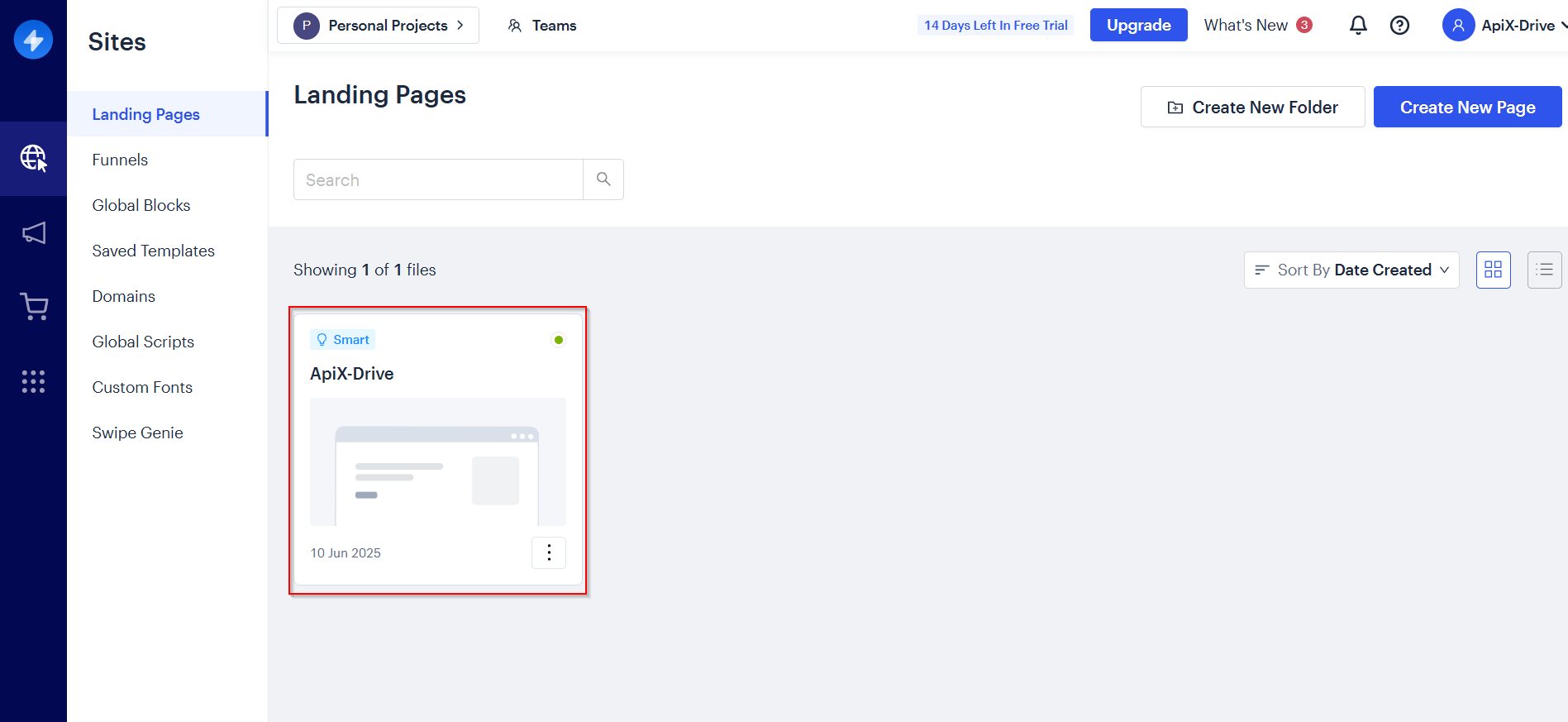Open the help question mark icon

[1399, 26]
